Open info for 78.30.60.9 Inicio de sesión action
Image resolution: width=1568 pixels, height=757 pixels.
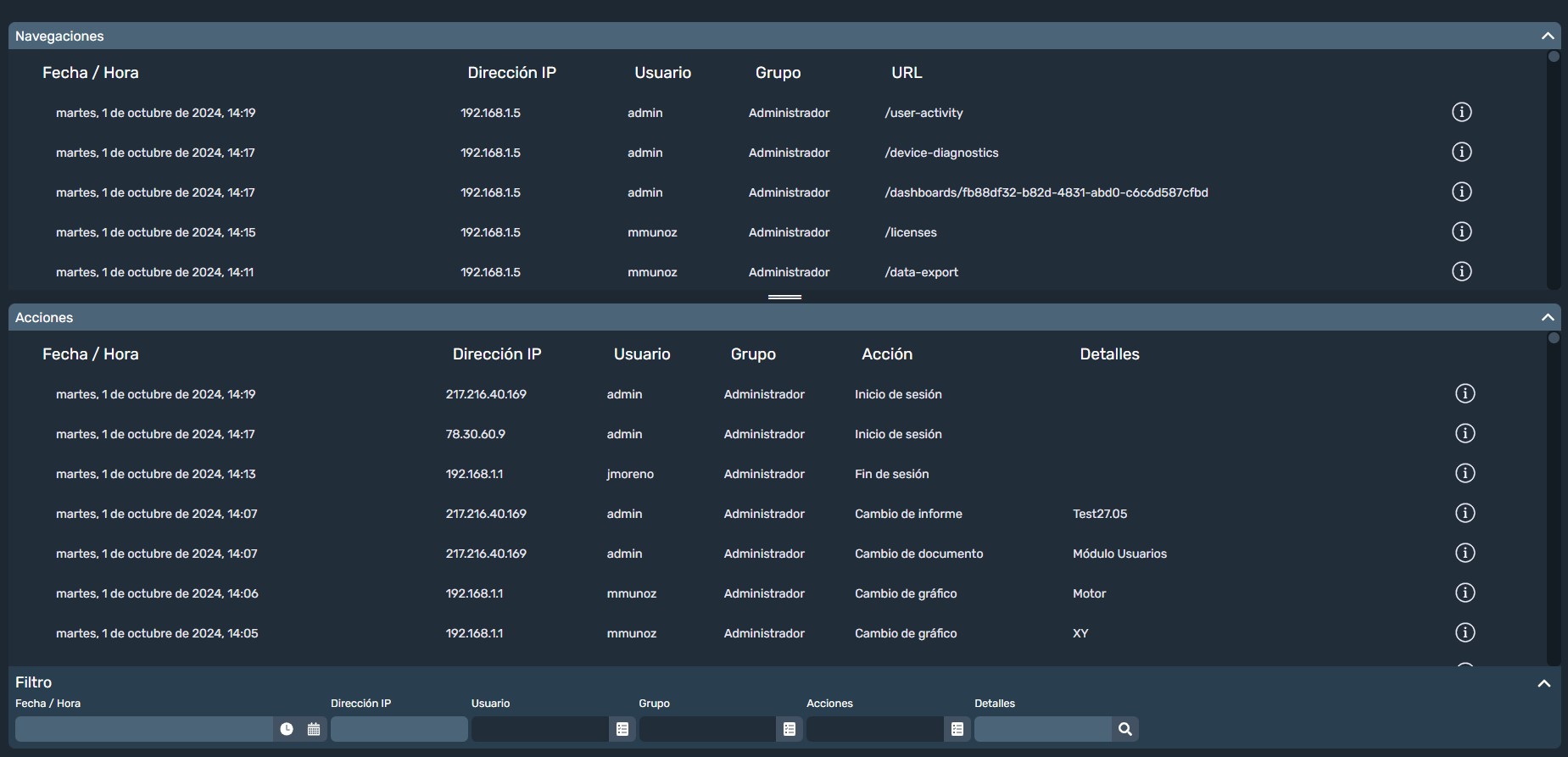pos(1465,433)
